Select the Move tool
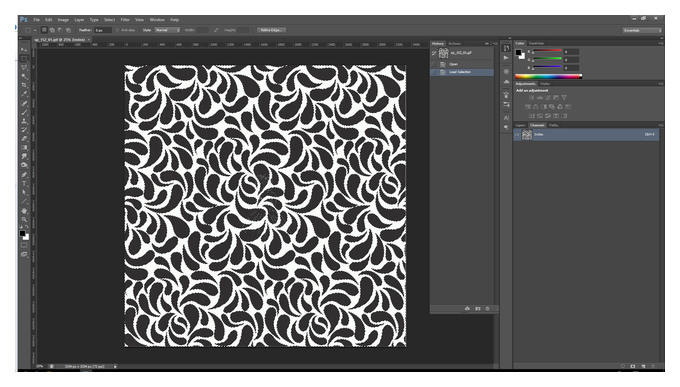Viewport: 680px width, 387px height. 24,49
